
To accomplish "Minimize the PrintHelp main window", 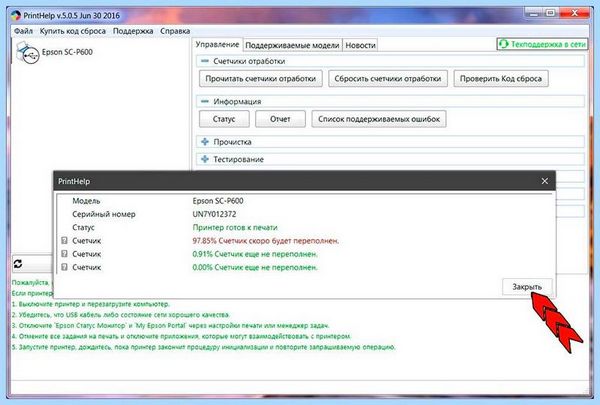I will pyautogui.click(x=534, y=14).
